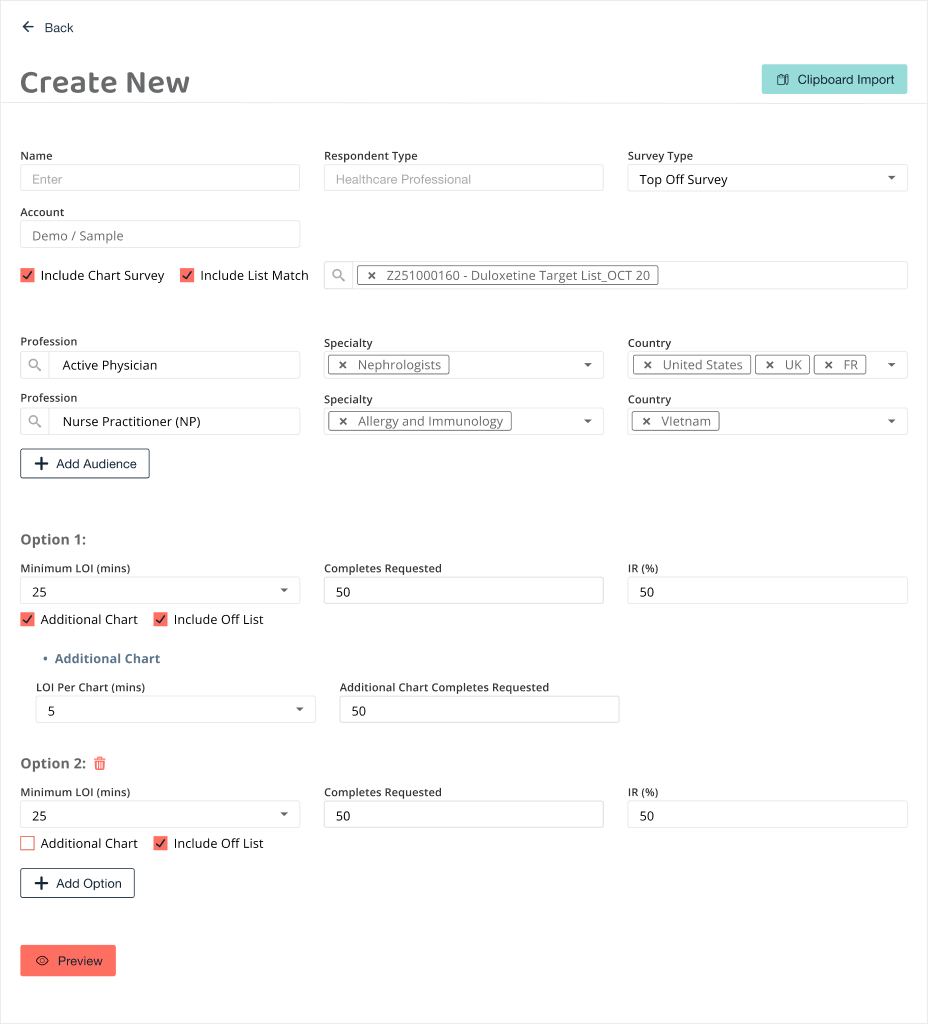Image resolution: width=928 pixels, height=1024 pixels.
Task: Remove the Duloxetine Target List tag
Action: pyautogui.click(x=372, y=276)
